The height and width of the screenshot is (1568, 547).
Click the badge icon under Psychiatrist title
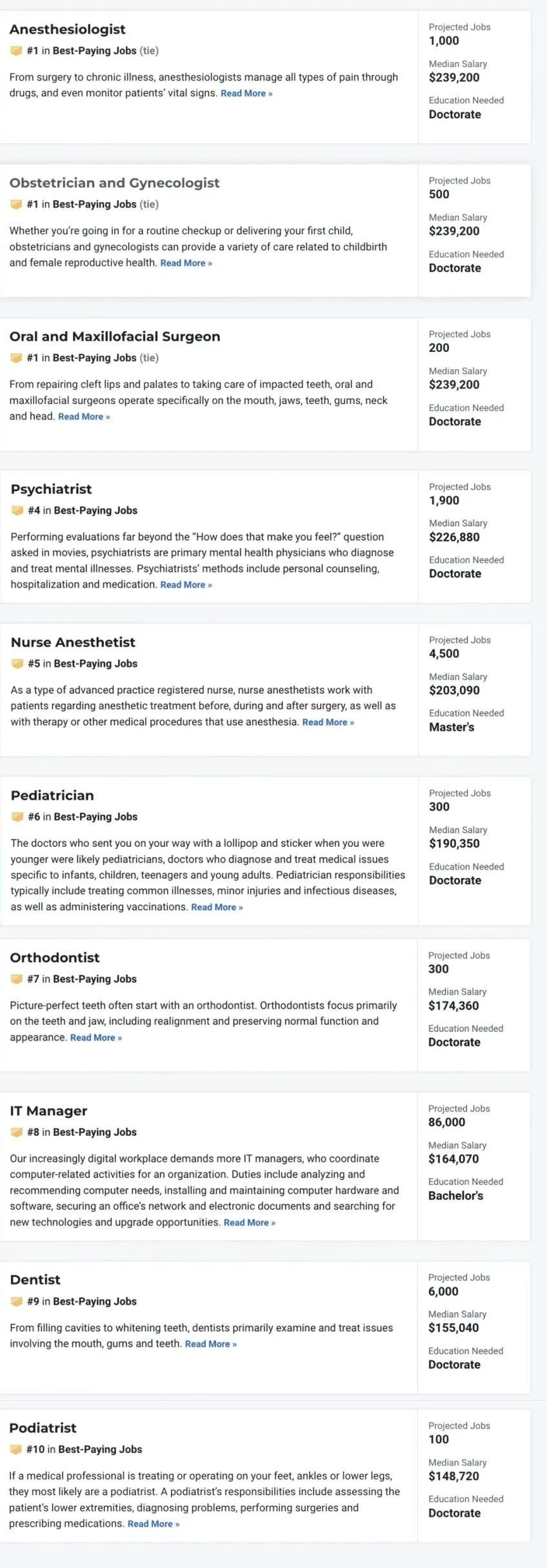(x=17, y=511)
